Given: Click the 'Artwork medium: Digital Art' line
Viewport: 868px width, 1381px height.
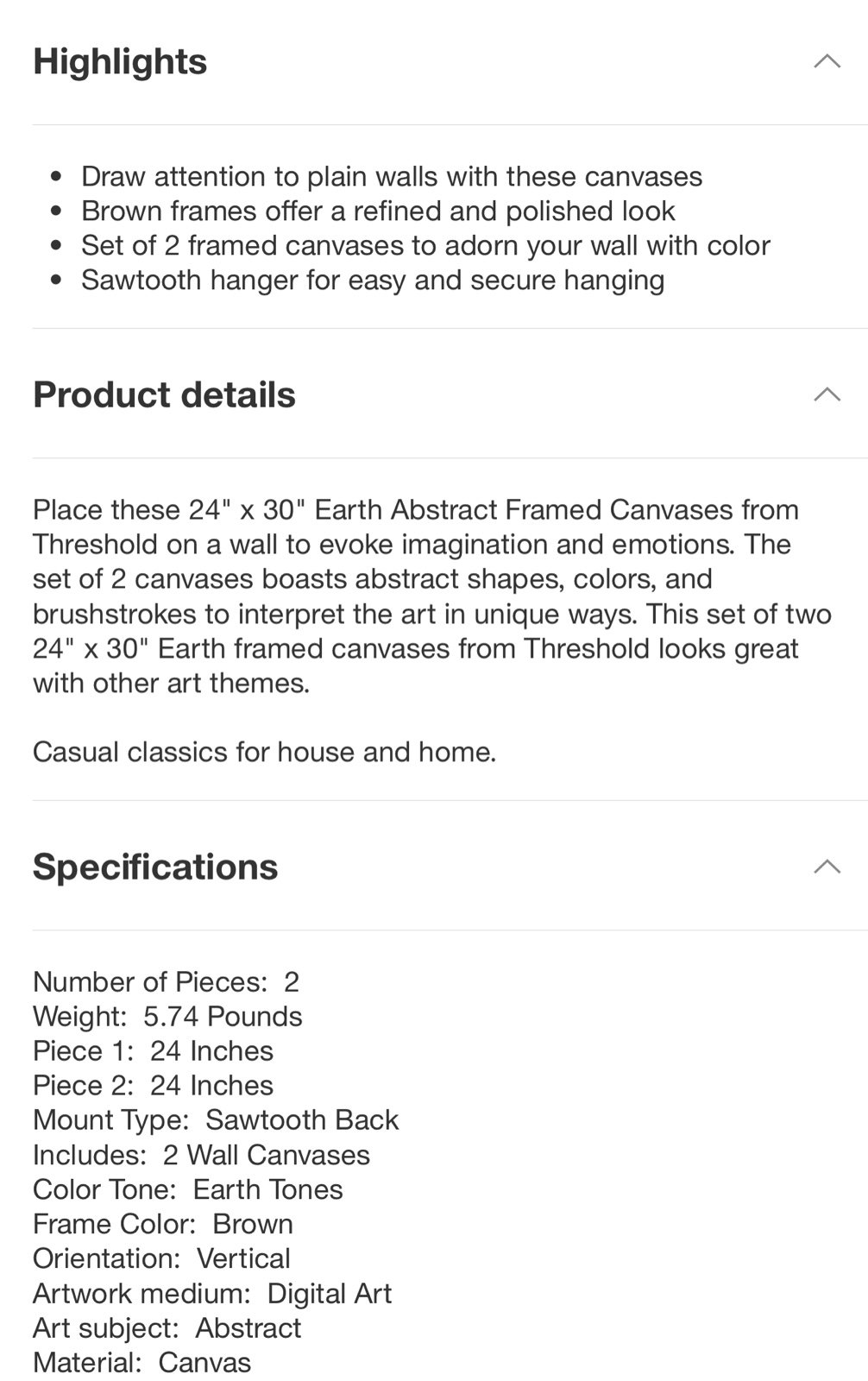Looking at the screenshot, I should click(212, 1294).
